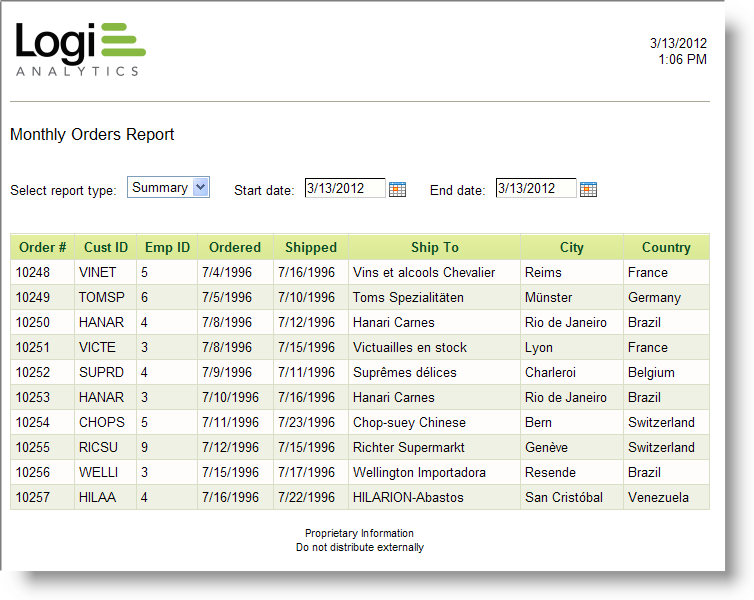This screenshot has width=754, height=600.
Task: Click Ship To Wellington Importadora
Action: (419, 472)
